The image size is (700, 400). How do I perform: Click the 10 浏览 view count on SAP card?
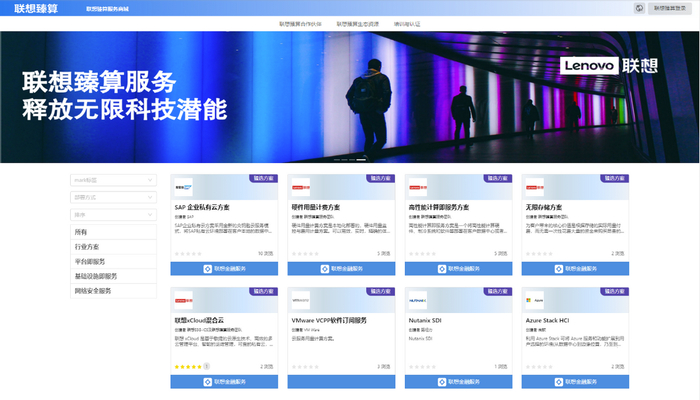pos(265,254)
